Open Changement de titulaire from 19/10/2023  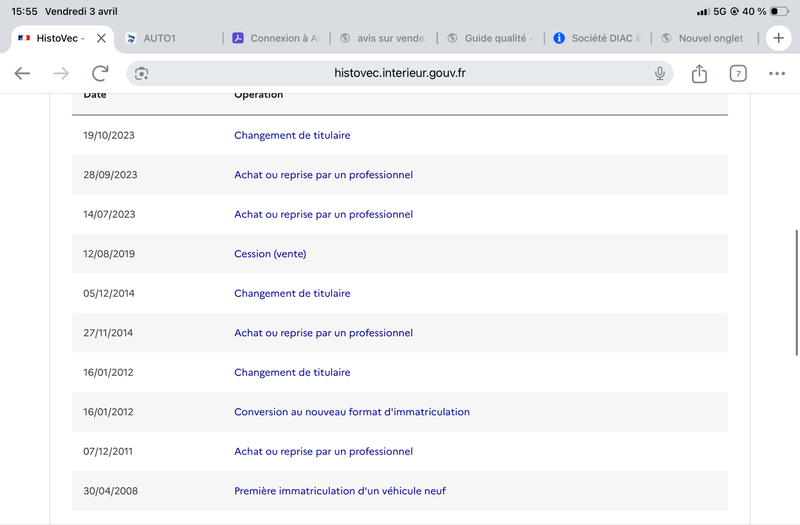pos(292,135)
